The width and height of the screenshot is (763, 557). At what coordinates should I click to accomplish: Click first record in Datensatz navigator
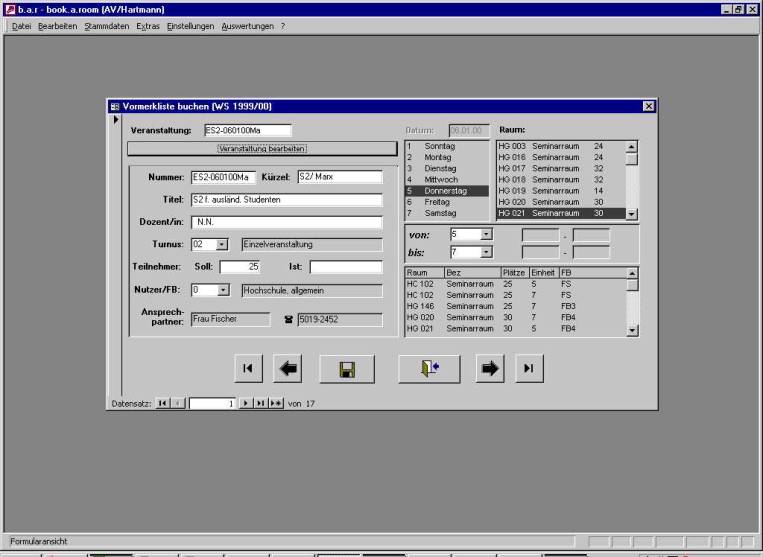(x=163, y=403)
